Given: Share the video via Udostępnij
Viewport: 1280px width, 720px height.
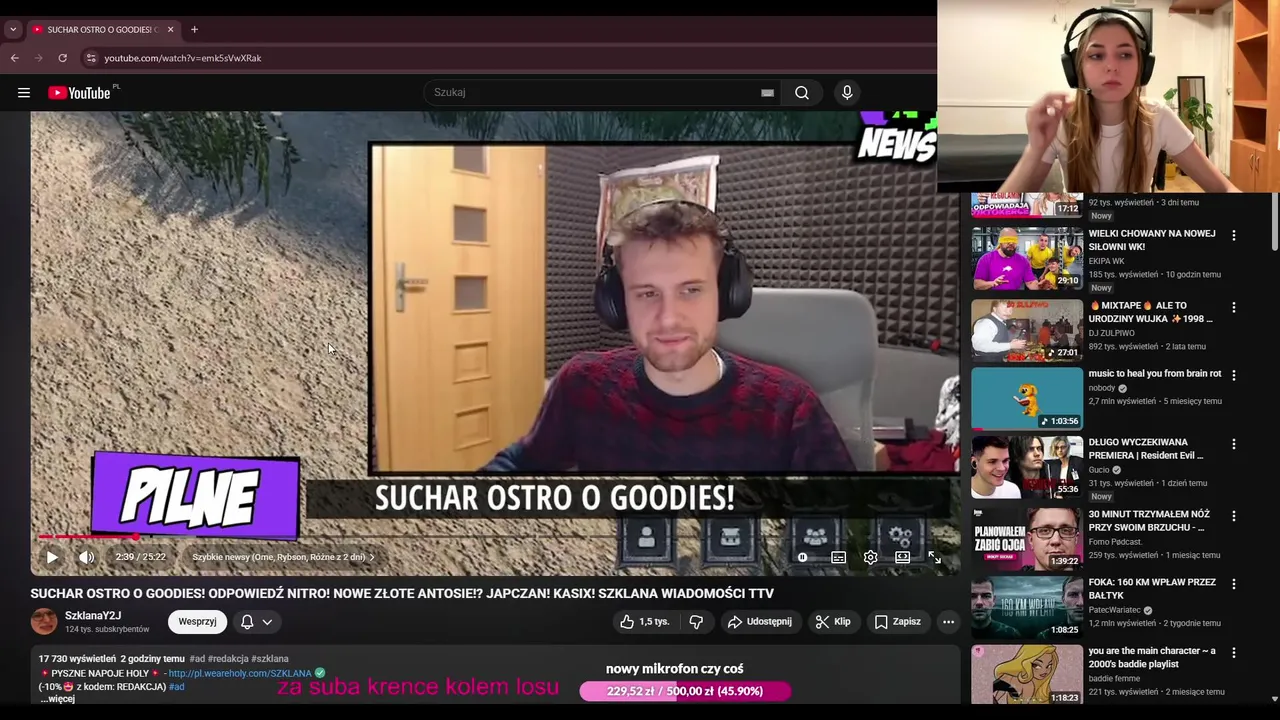Looking at the screenshot, I should 759,622.
